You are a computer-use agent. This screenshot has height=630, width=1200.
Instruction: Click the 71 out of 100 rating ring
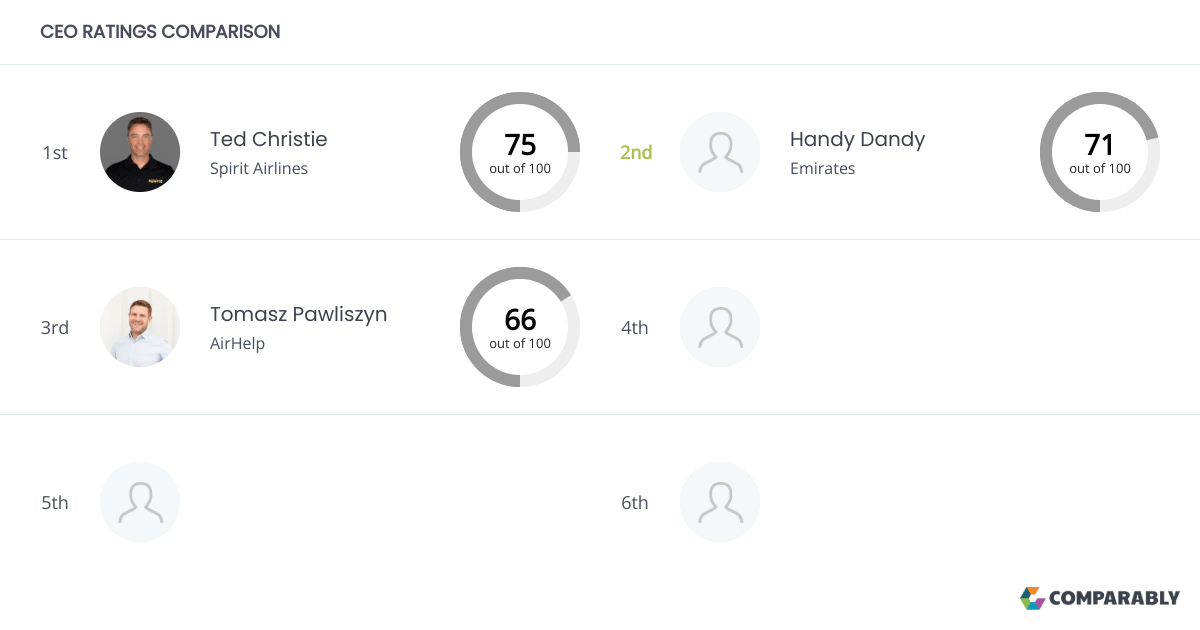1100,152
